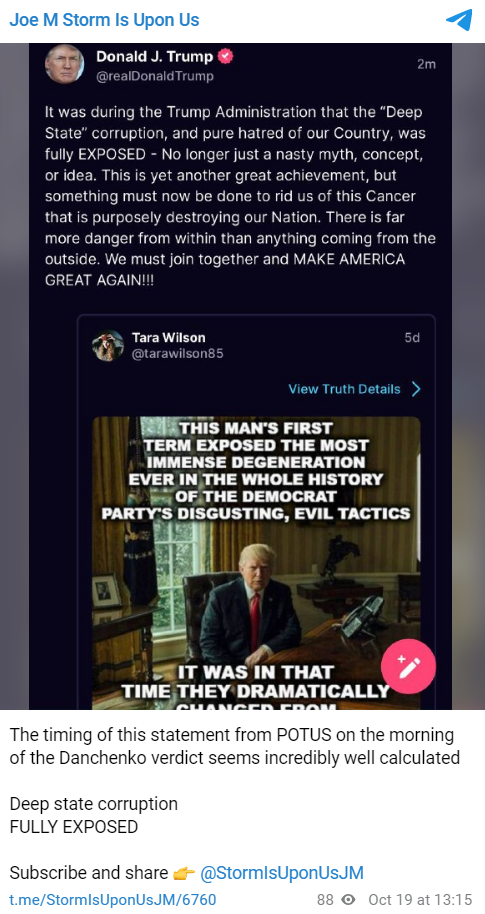Open the Oval Office meme image

click(x=256, y=563)
